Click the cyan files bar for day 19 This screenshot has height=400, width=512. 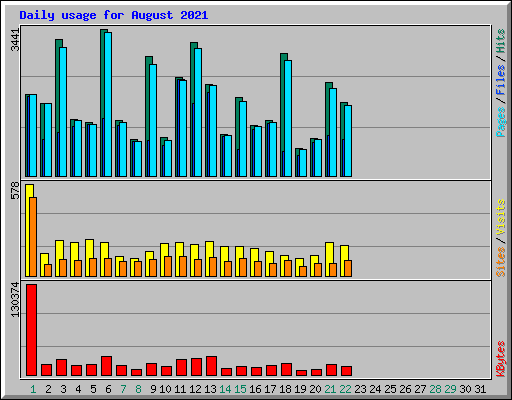coord(303,163)
